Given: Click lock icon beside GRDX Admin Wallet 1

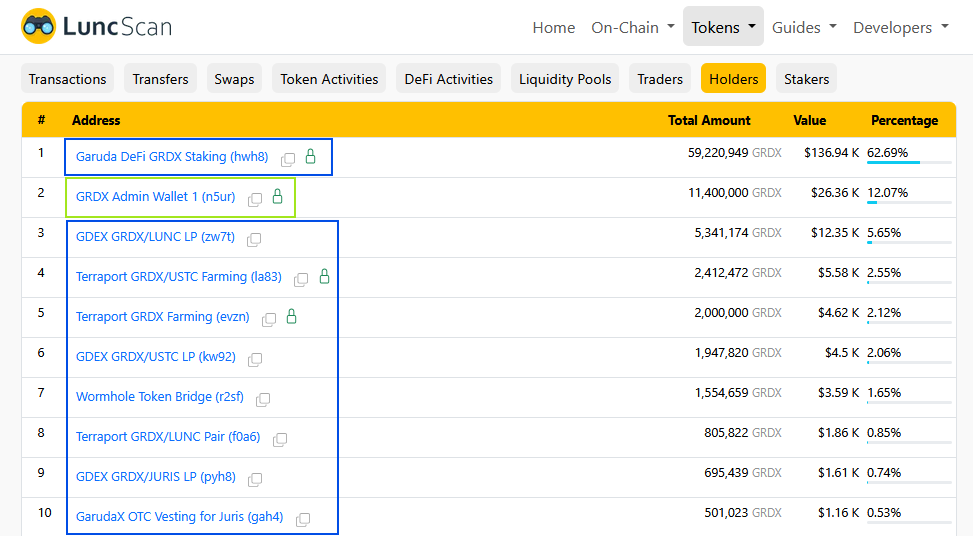Looking at the screenshot, I should (277, 197).
